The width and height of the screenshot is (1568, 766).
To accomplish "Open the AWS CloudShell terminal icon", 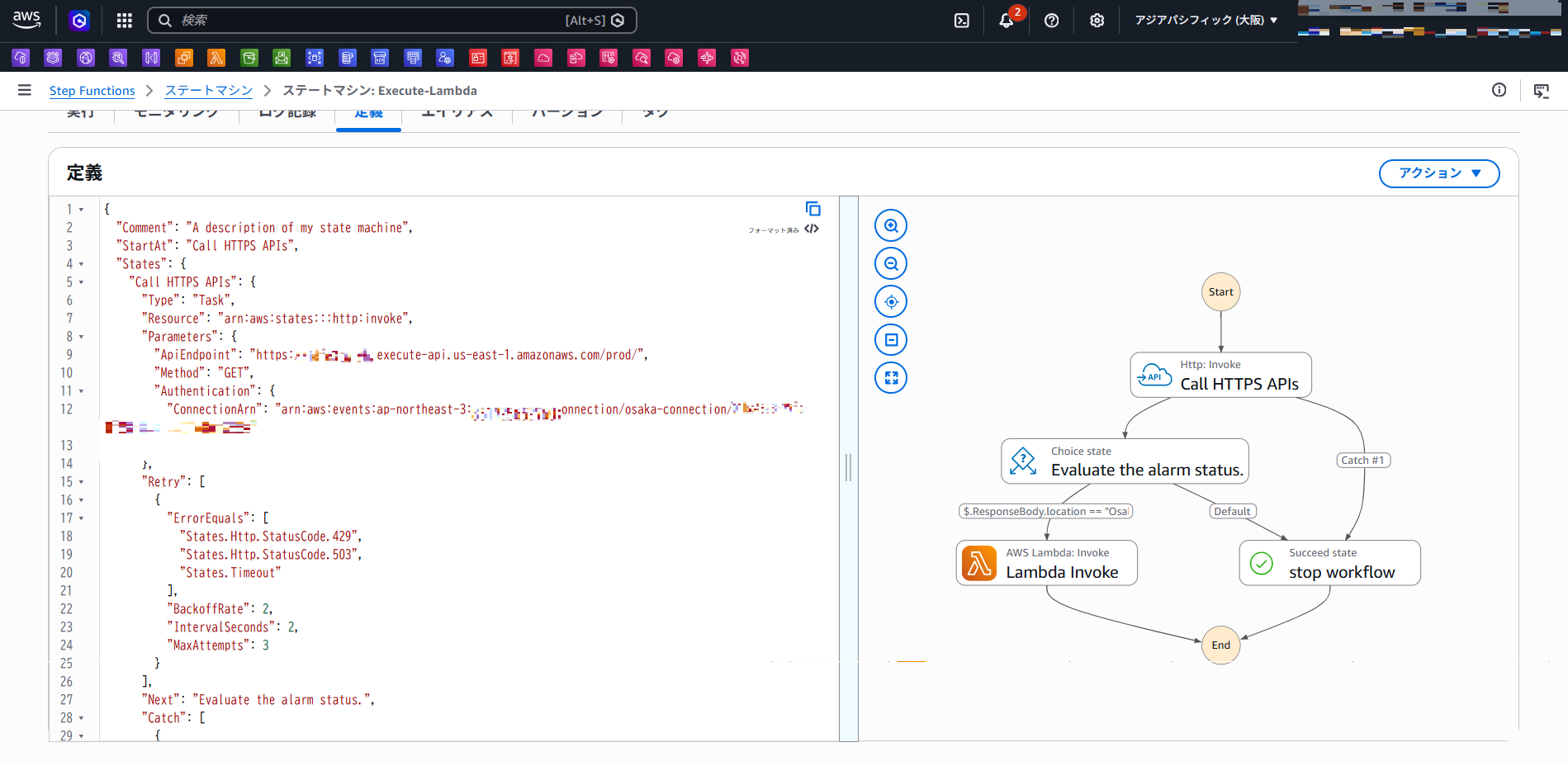I will pos(962,21).
